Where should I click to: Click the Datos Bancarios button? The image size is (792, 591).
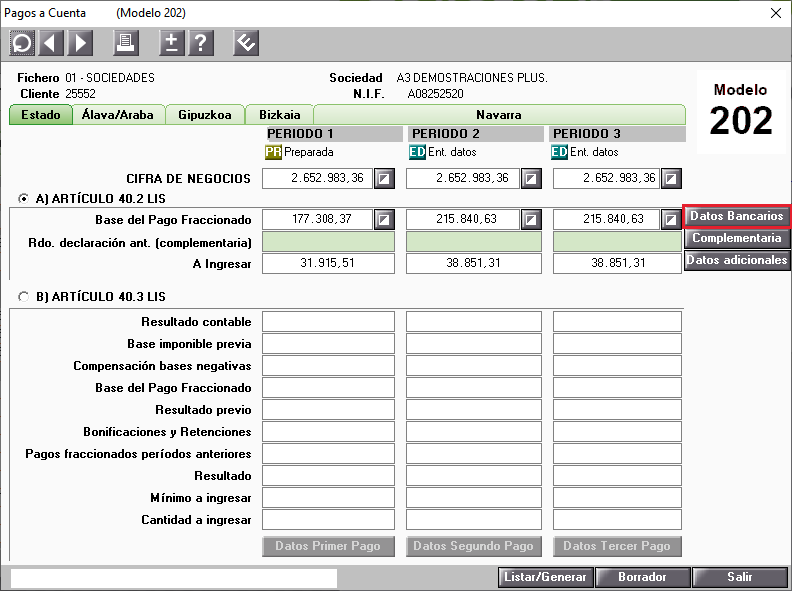pos(737,216)
